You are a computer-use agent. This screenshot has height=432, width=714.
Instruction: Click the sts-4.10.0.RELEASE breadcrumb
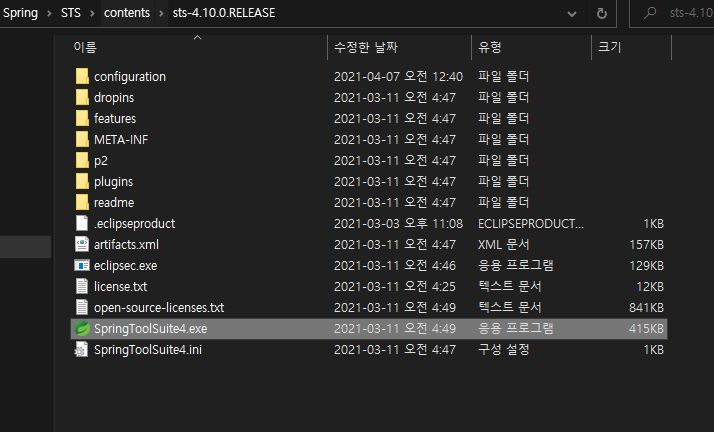coord(224,13)
